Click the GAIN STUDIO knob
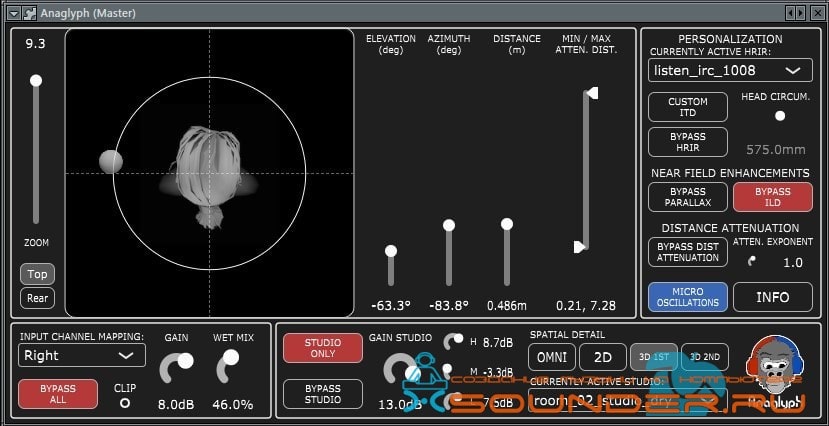This screenshot has height=426, width=829. pos(400,370)
